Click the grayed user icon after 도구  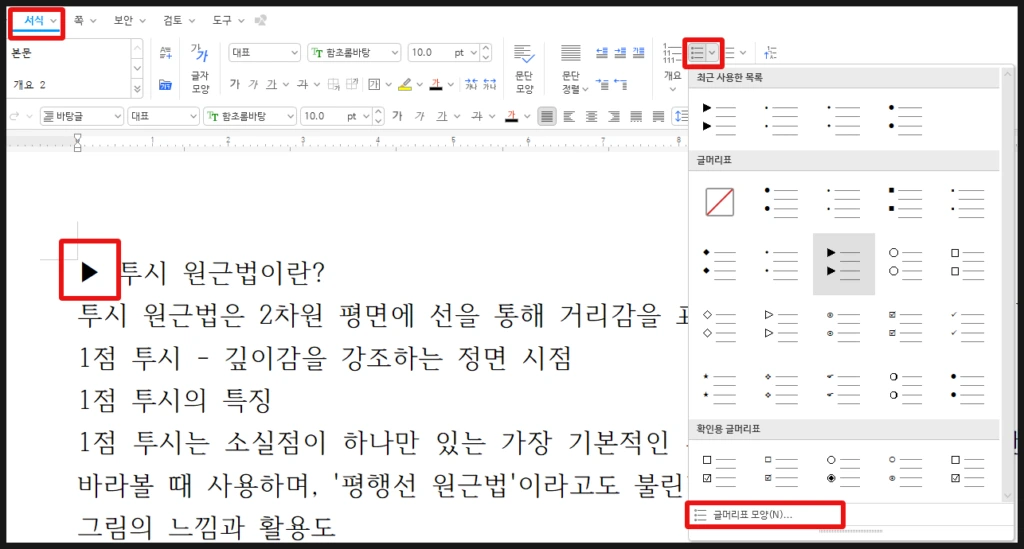pos(261,20)
